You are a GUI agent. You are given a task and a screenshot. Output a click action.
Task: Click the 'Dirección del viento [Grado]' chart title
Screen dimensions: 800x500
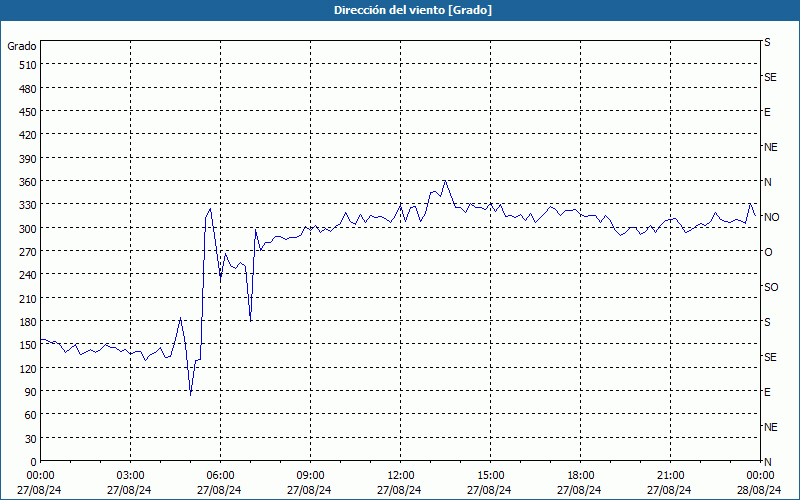pyautogui.click(x=413, y=10)
